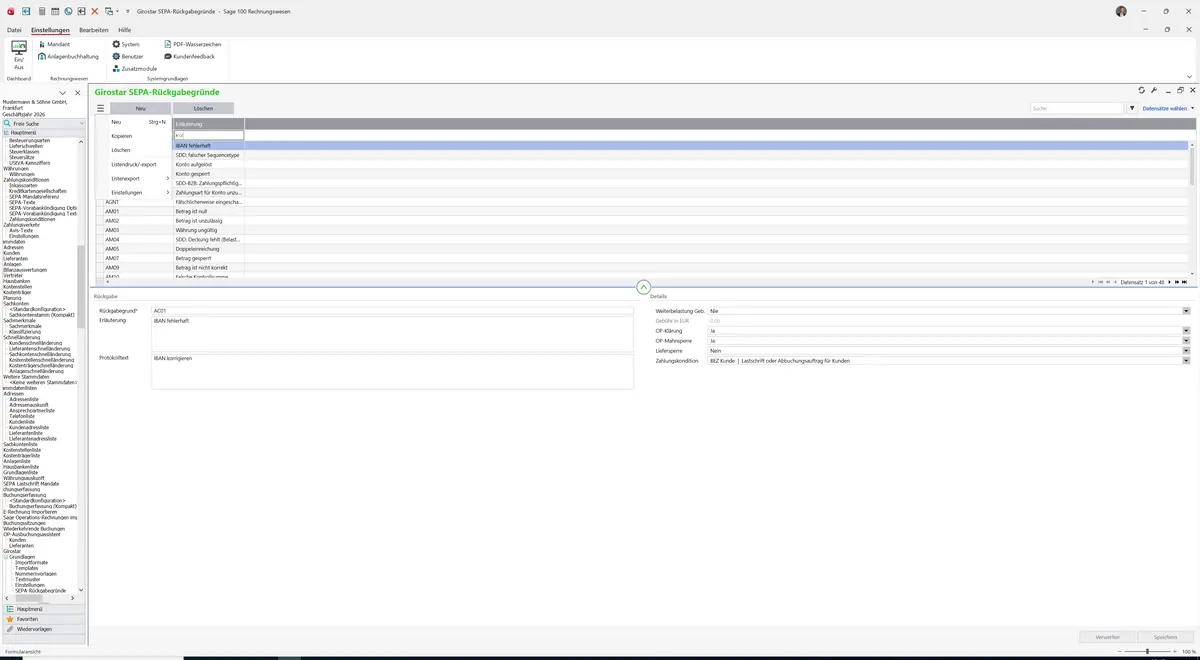The height and width of the screenshot is (660, 1200).
Task: Open the Favoriten section in sidebar
Action: pyautogui.click(x=44, y=619)
